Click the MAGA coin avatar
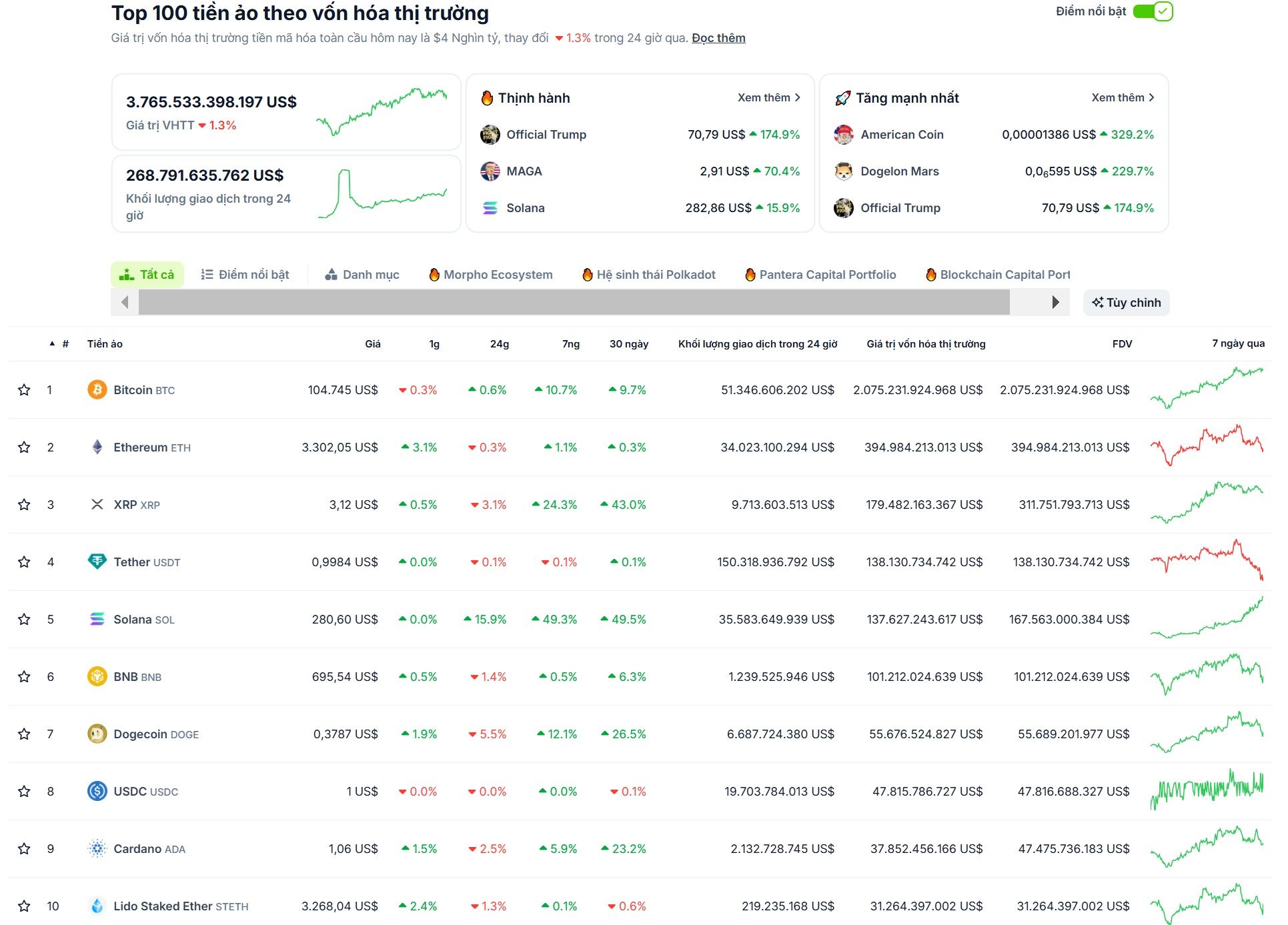 [x=490, y=171]
